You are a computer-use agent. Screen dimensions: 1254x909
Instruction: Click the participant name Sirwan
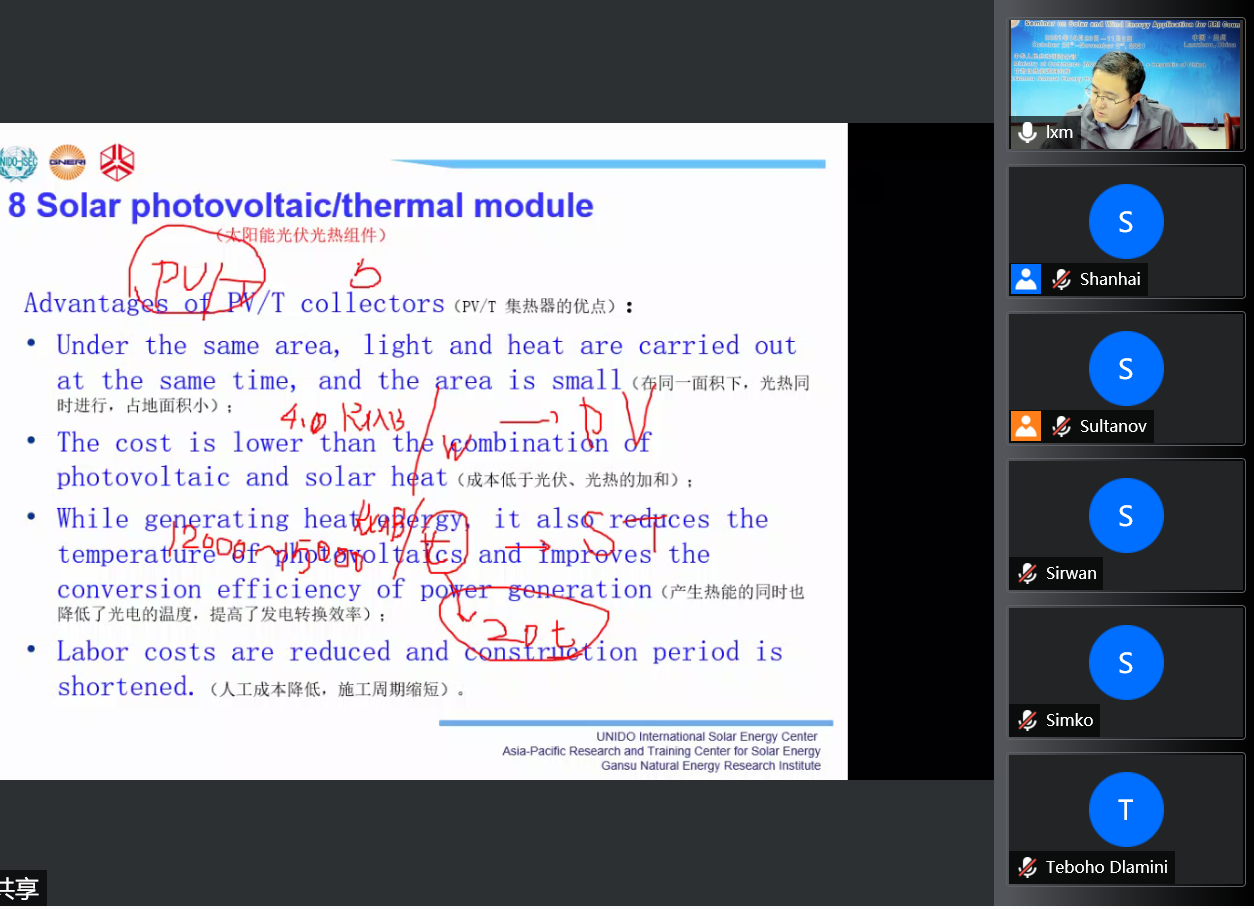tap(1071, 573)
